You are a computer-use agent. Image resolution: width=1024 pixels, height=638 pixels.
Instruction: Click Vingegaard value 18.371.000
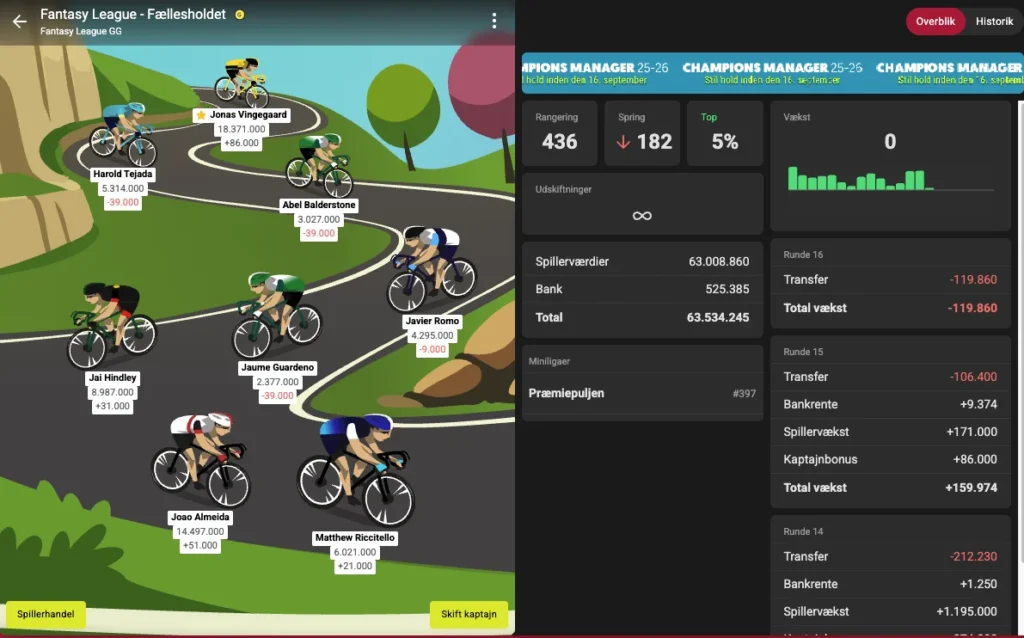pyautogui.click(x=242, y=129)
